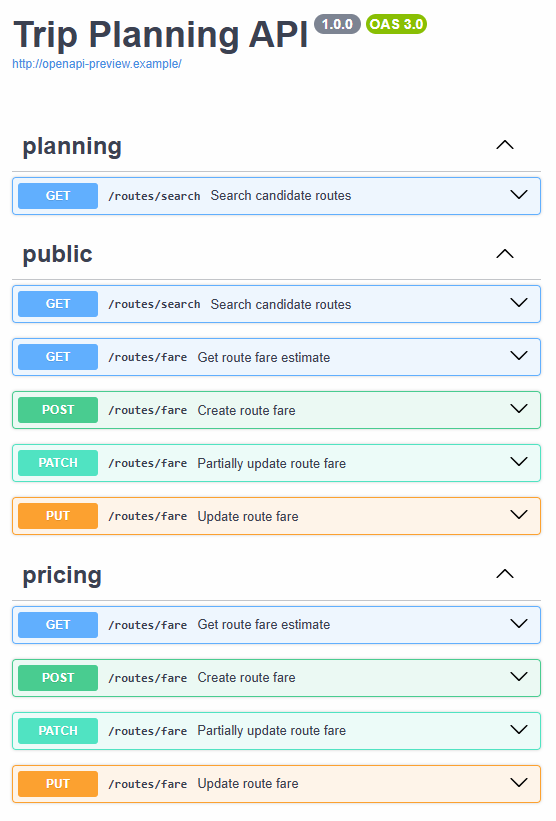Expand public PATCH /routes/fare row arrow
Screen dimensions: 556x821
click(x=519, y=462)
